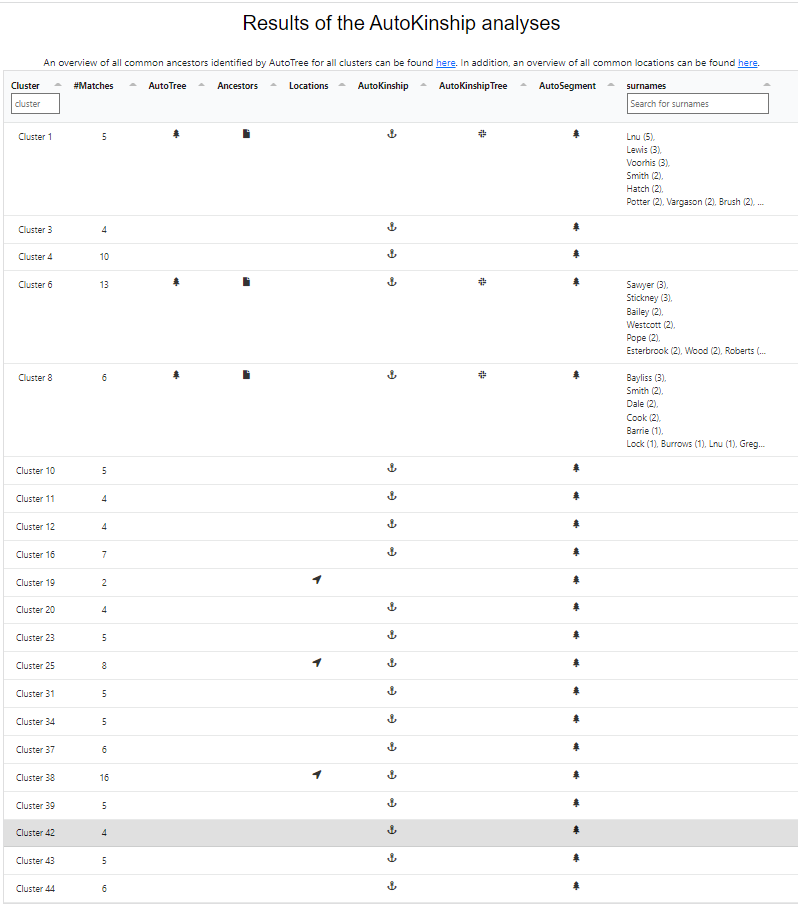This screenshot has height=905, width=798.
Task: Focus the cluster filter input field
Action: tap(36, 104)
